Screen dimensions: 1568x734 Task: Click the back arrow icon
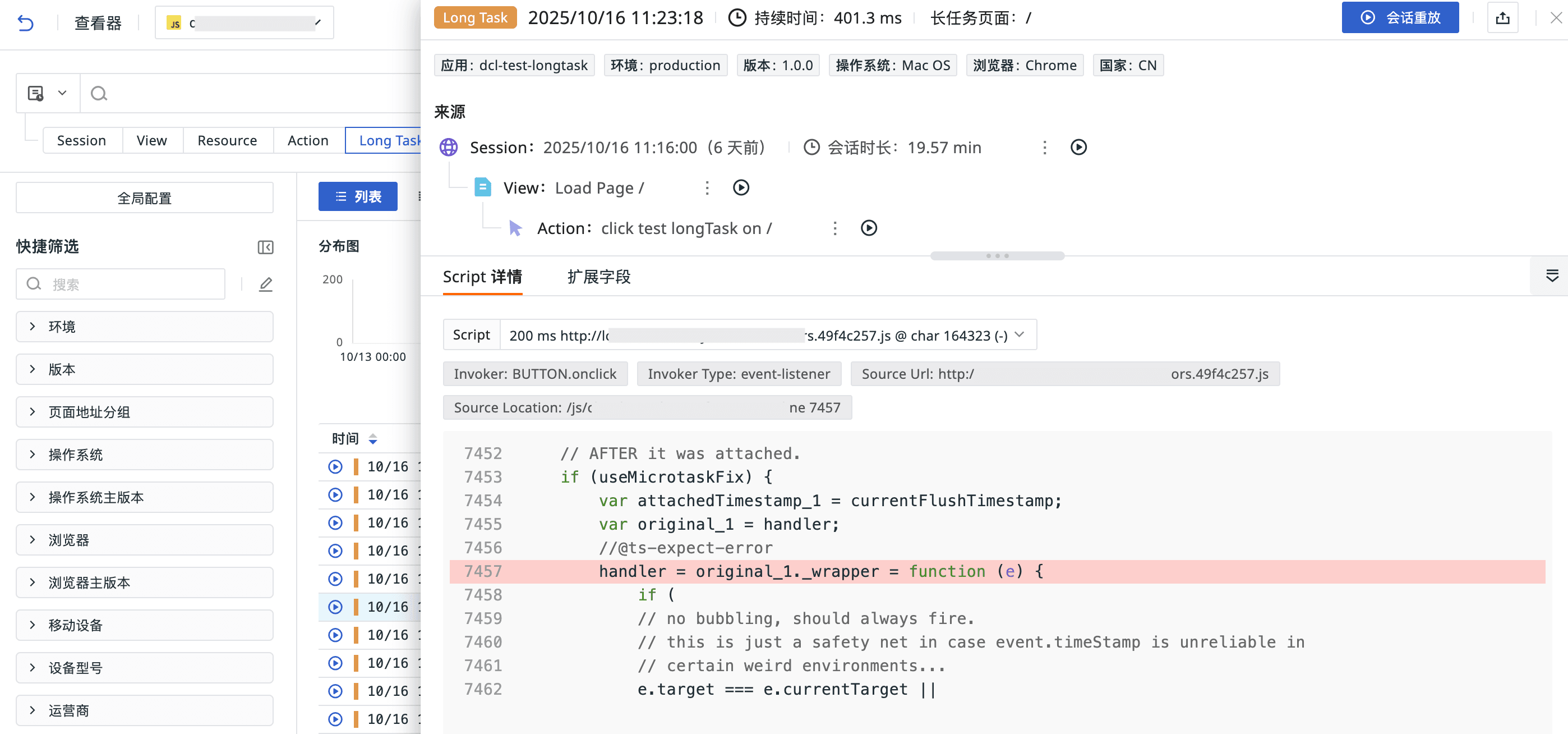click(x=26, y=23)
